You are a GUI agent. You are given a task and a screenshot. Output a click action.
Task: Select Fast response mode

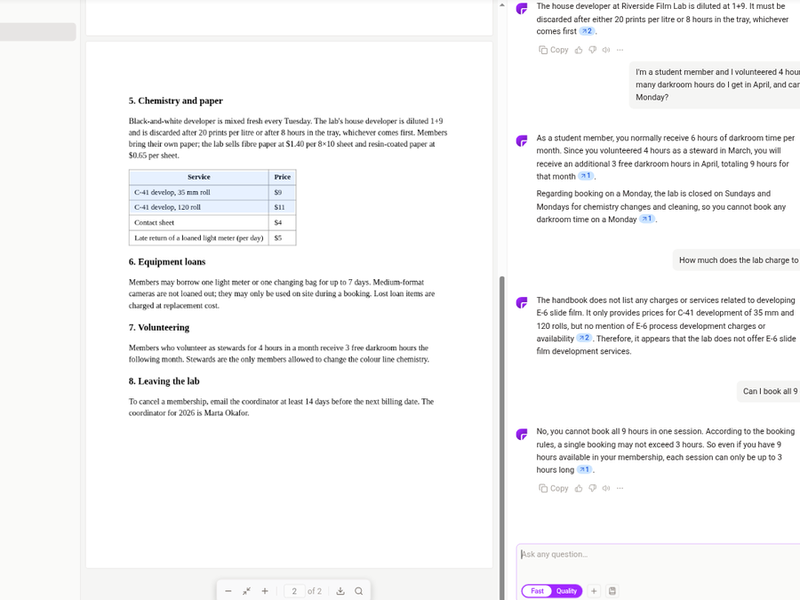(x=537, y=591)
